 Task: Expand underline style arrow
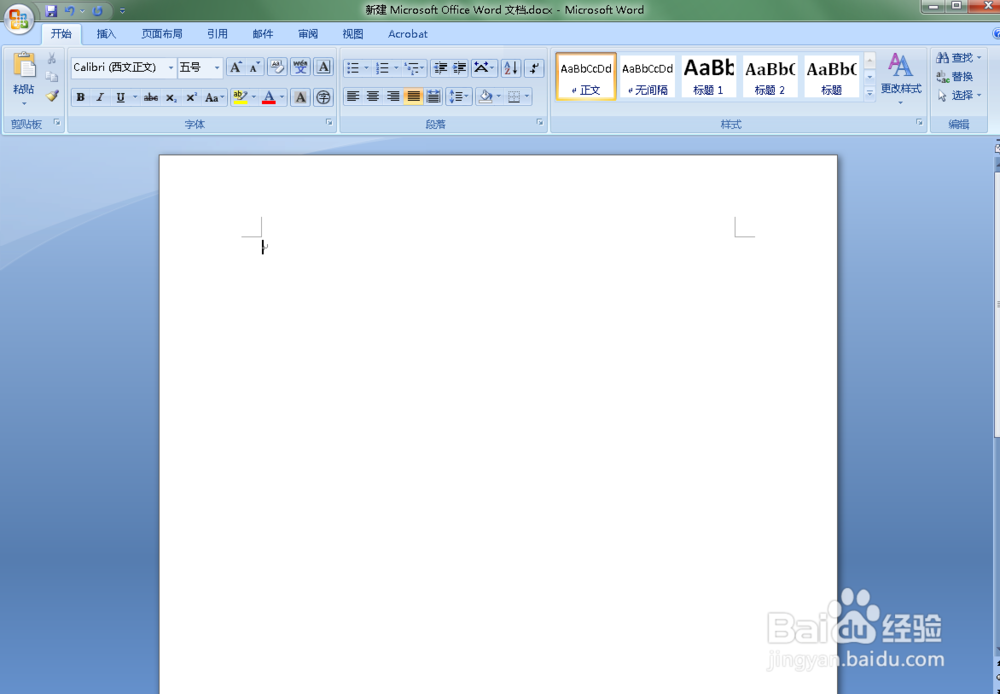pos(135,97)
